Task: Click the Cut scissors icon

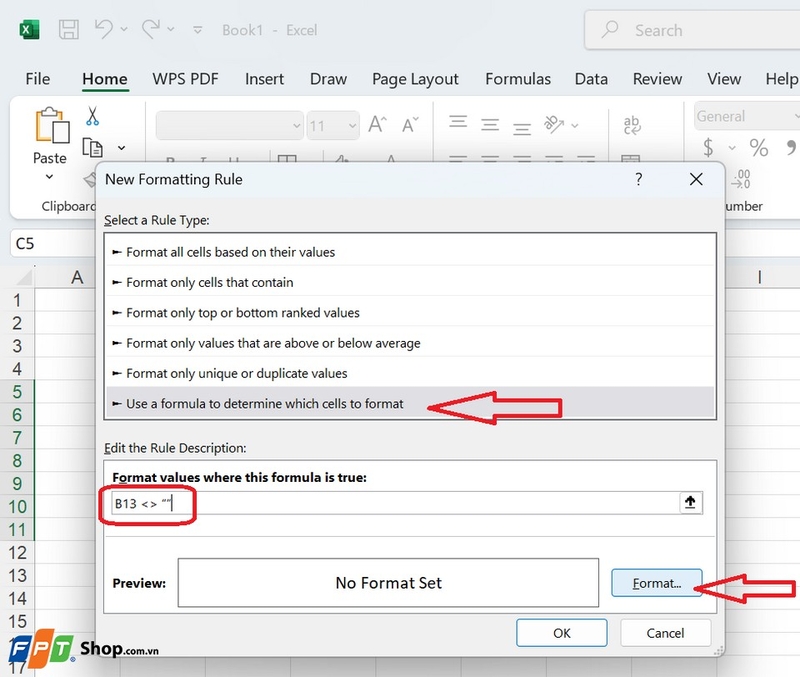Action: (x=92, y=116)
